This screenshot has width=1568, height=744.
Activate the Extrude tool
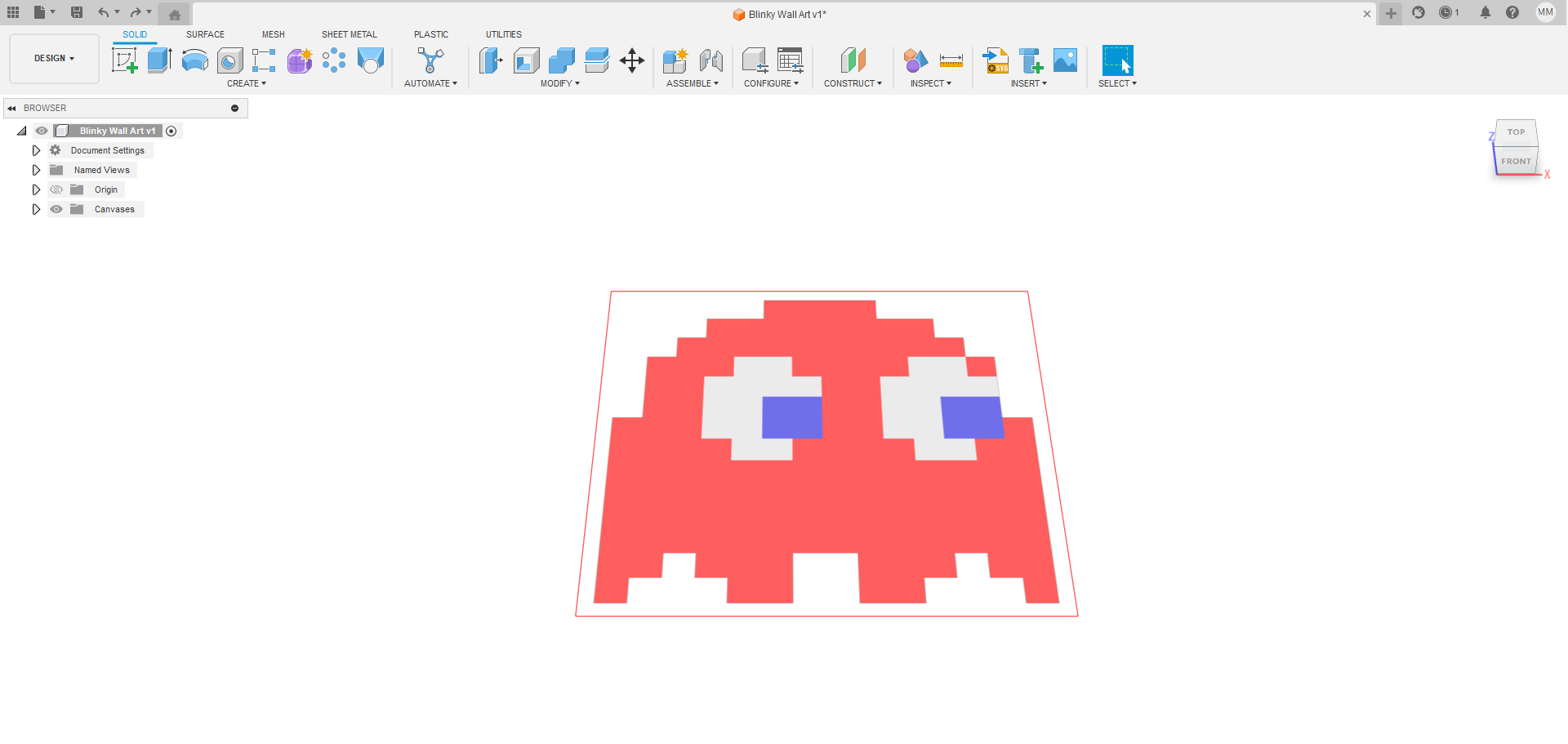click(159, 60)
